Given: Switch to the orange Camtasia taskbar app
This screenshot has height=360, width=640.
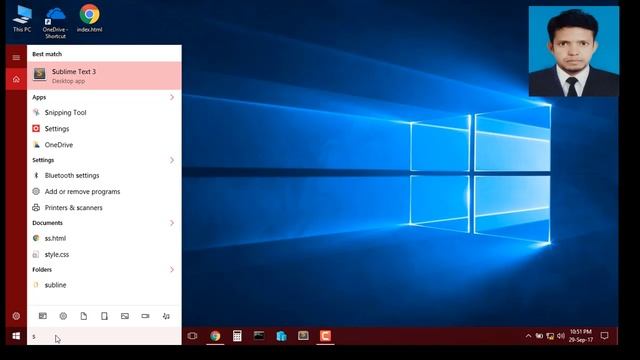Looking at the screenshot, I should 325,336.
